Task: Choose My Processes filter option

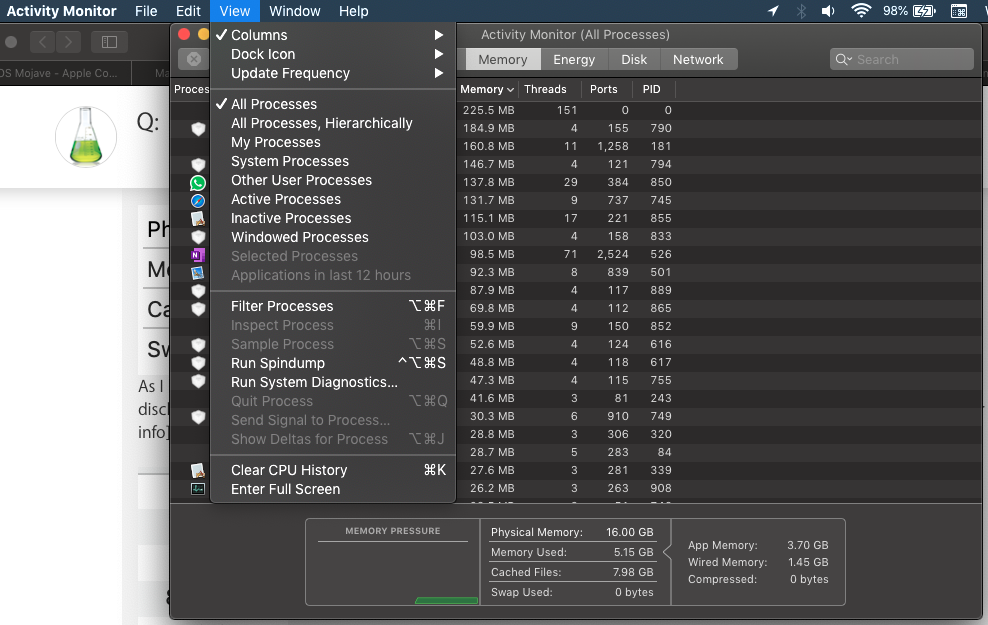Action: tap(276, 142)
